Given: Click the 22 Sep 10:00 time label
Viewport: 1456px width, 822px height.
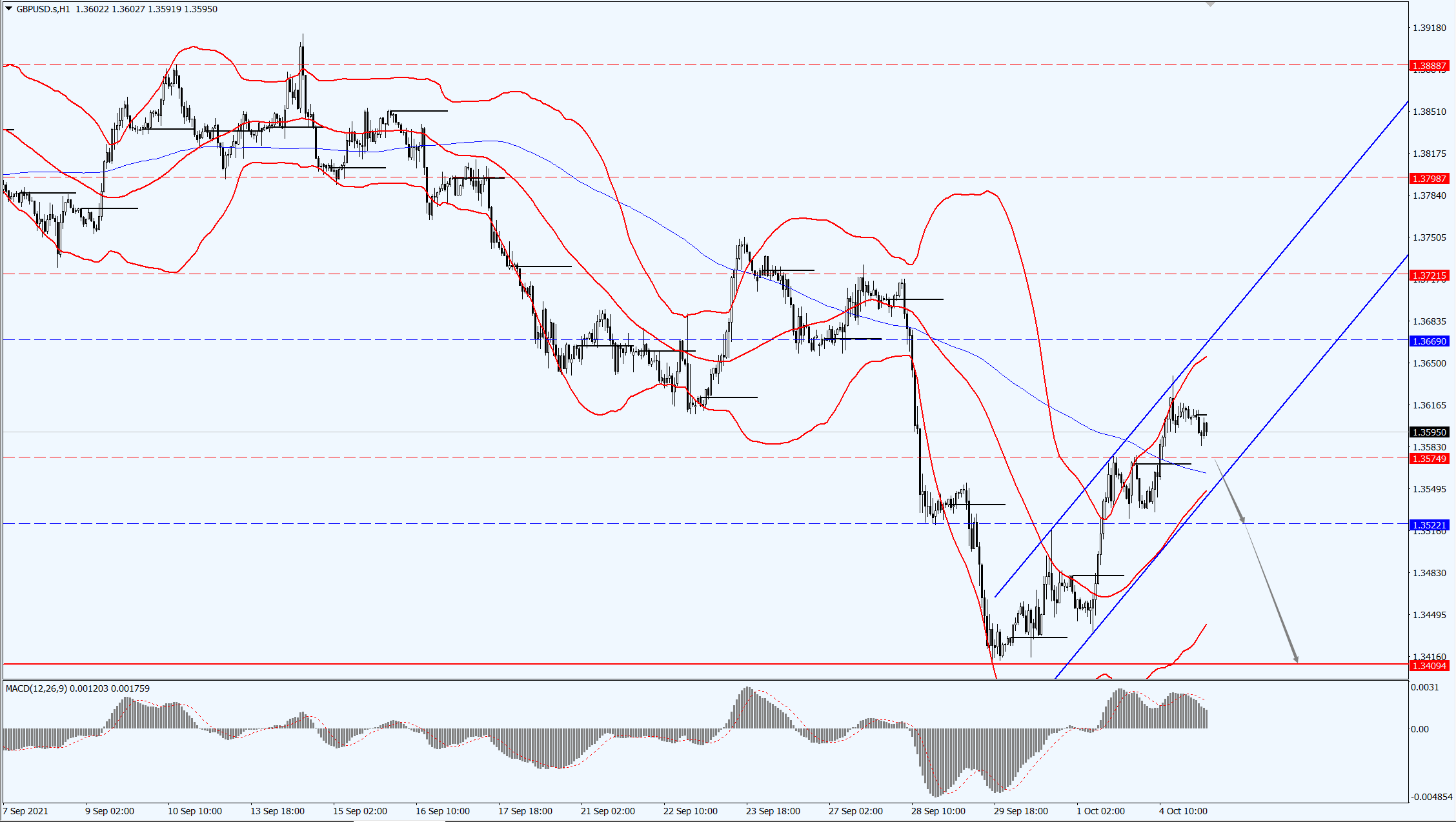Looking at the screenshot, I should click(x=691, y=811).
